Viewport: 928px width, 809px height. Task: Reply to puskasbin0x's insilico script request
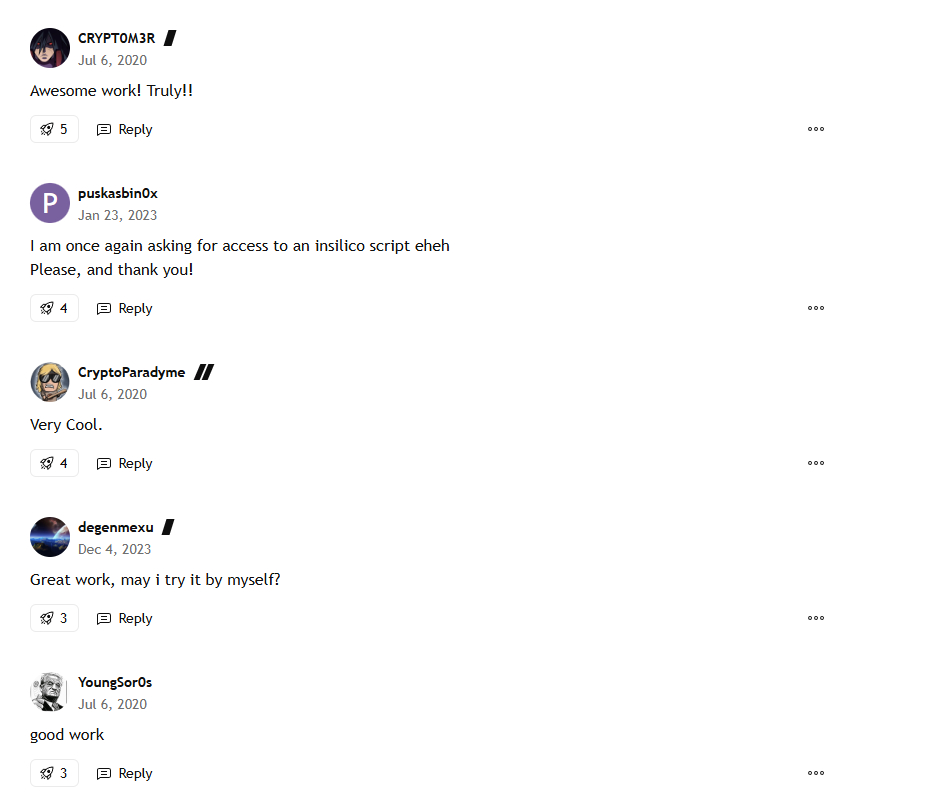pos(125,308)
